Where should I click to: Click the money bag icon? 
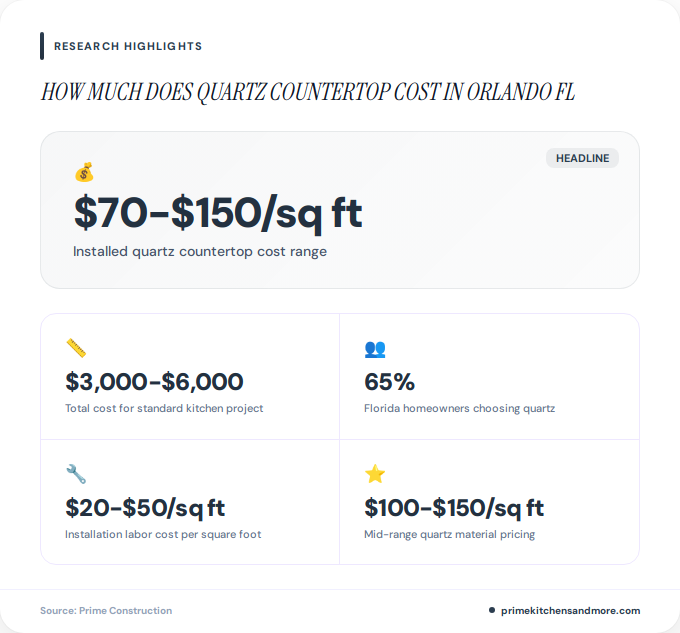(84, 173)
